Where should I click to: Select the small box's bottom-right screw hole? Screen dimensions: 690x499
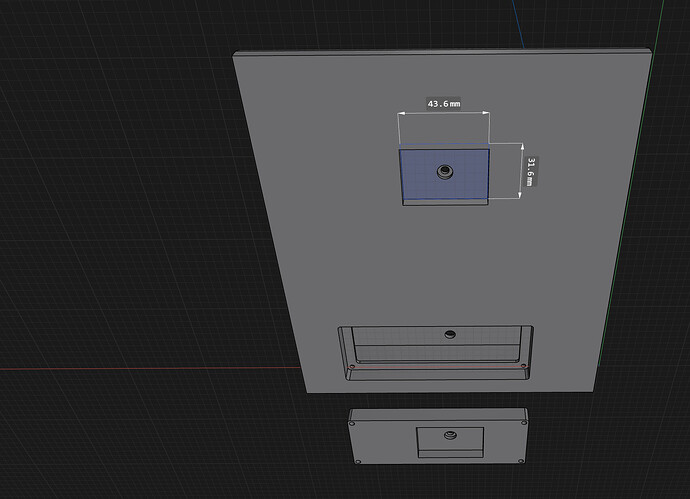pyautogui.click(x=521, y=461)
